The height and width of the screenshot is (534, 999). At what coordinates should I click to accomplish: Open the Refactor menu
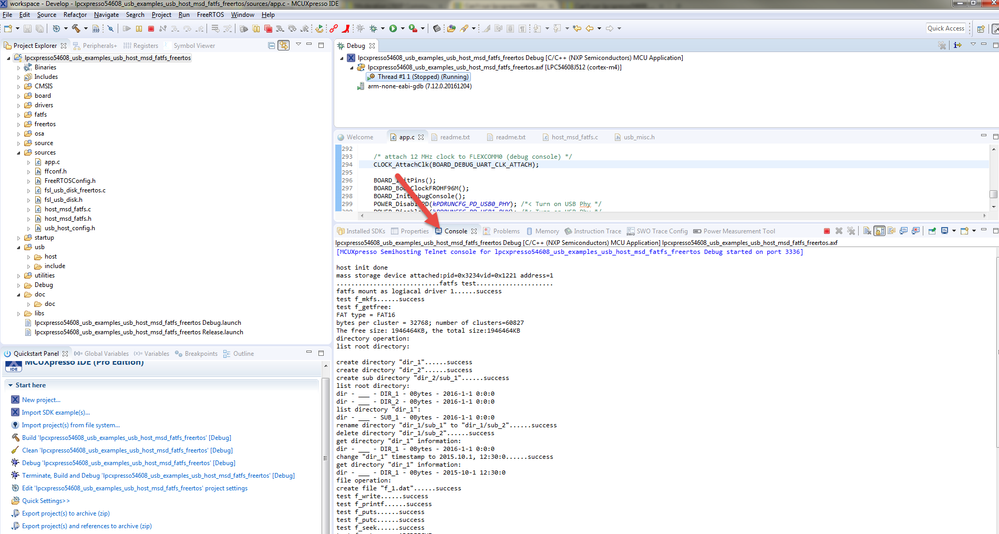click(75, 15)
